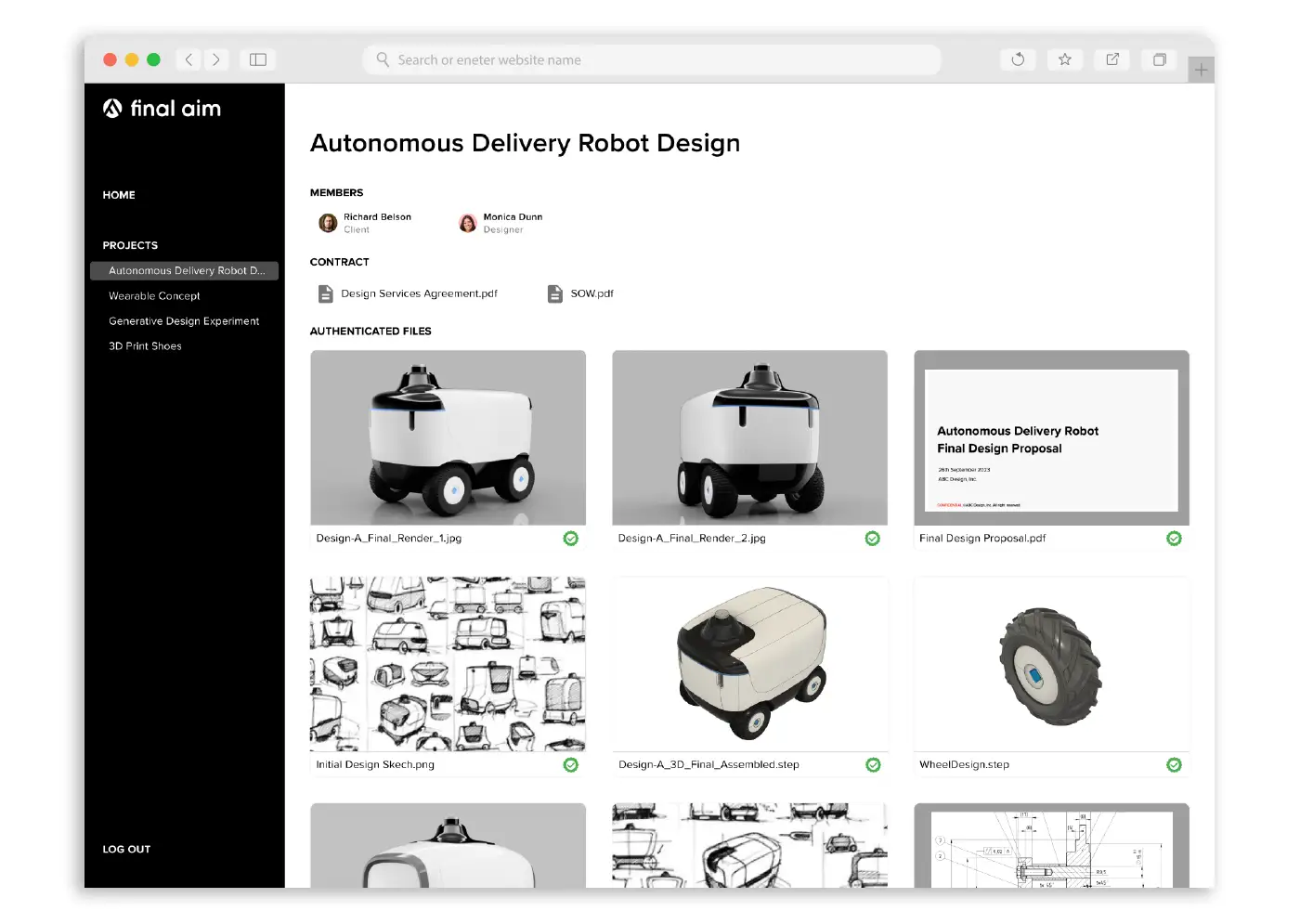Reload the page with the refresh icon

point(1018,59)
